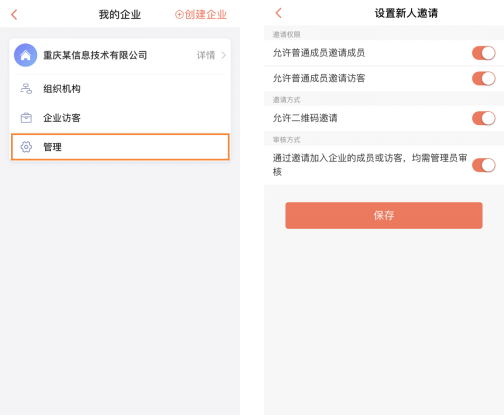
Task: Select the highlighted 管理 menu row
Action: coord(120,147)
